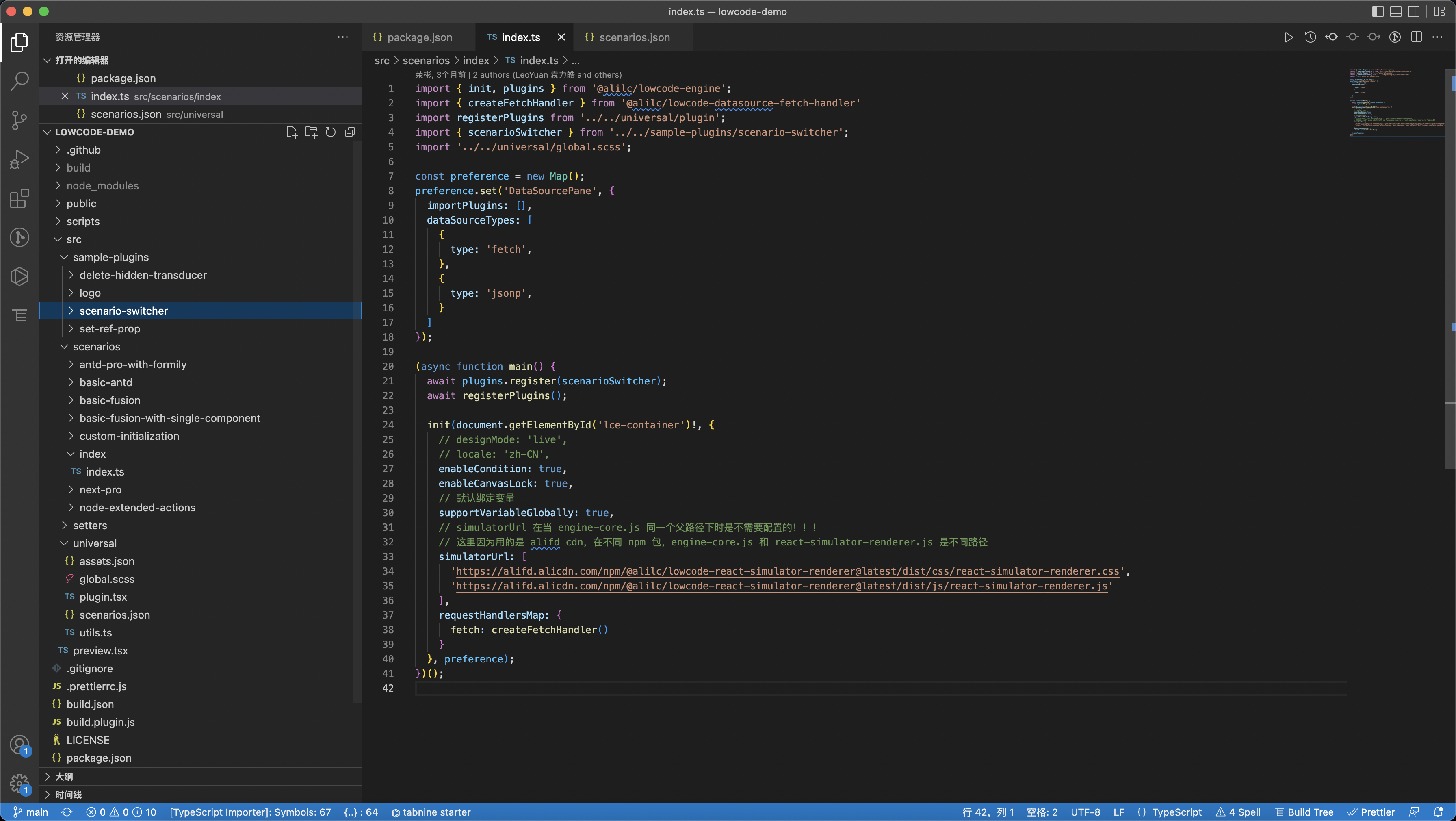This screenshot has width=1456, height=821.
Task: Expand the scenario-switcher folder
Action: click(x=123, y=311)
